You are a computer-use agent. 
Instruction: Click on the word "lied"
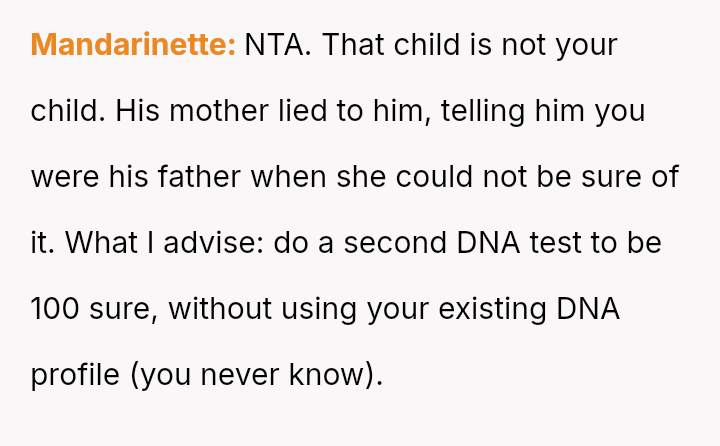point(303,111)
